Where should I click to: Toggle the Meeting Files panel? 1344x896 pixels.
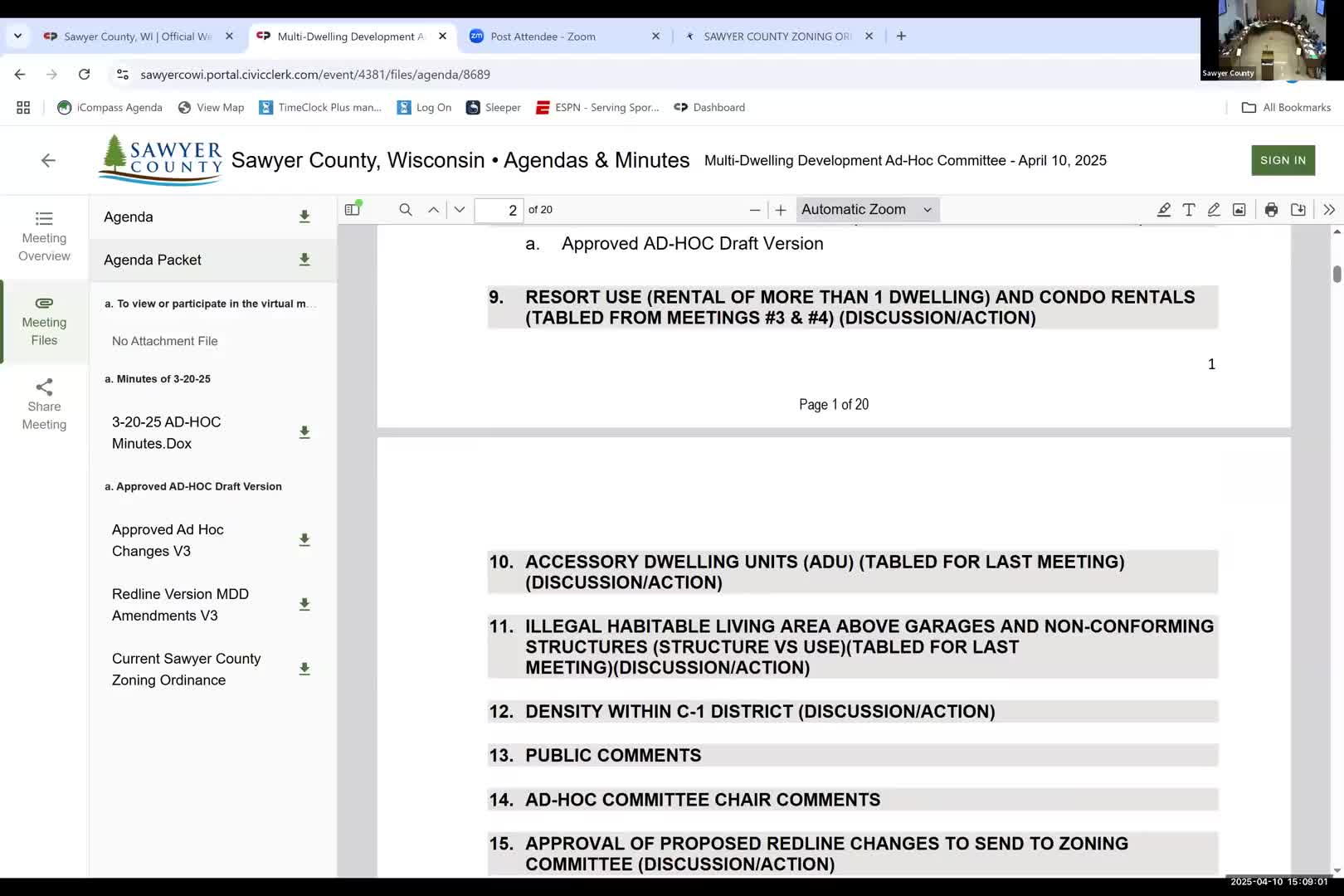(44, 321)
